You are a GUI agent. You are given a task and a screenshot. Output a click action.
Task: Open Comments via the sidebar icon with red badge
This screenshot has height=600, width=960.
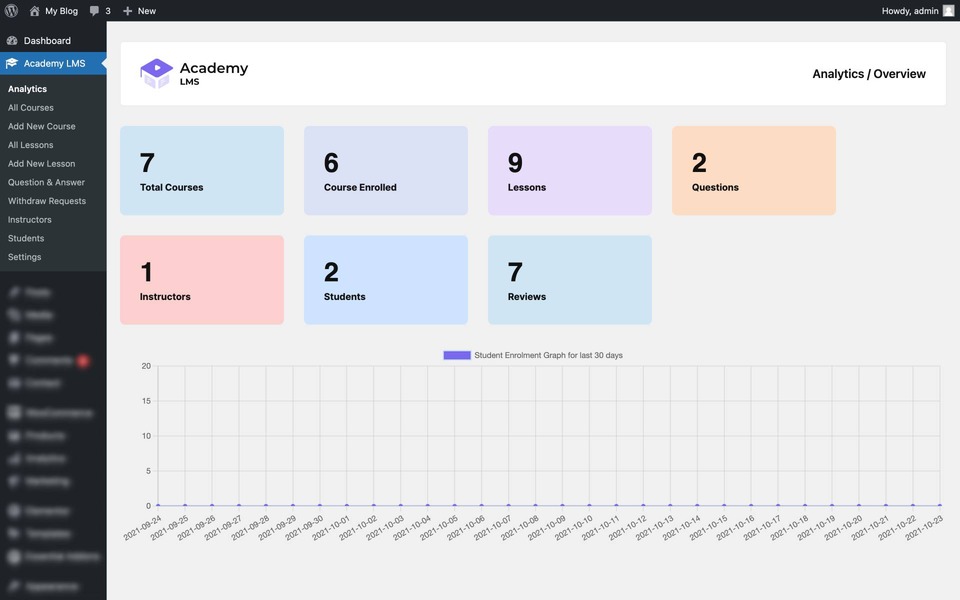coord(13,360)
